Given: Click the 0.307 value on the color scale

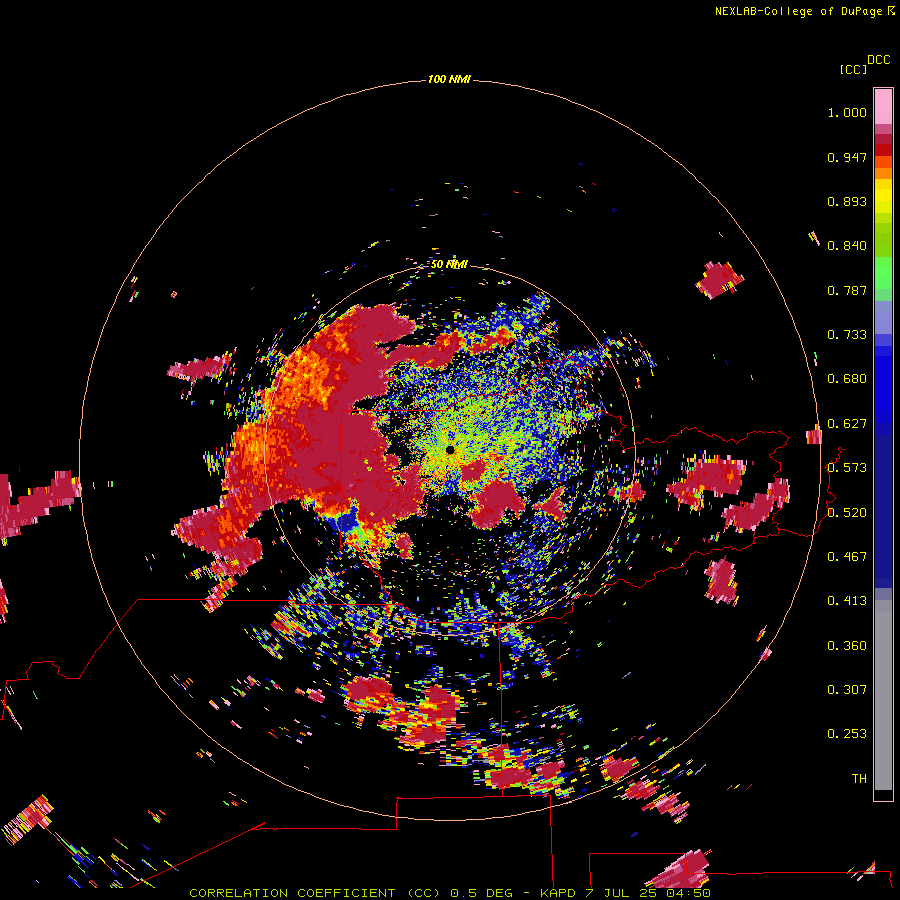Looking at the screenshot, I should click(x=847, y=690).
